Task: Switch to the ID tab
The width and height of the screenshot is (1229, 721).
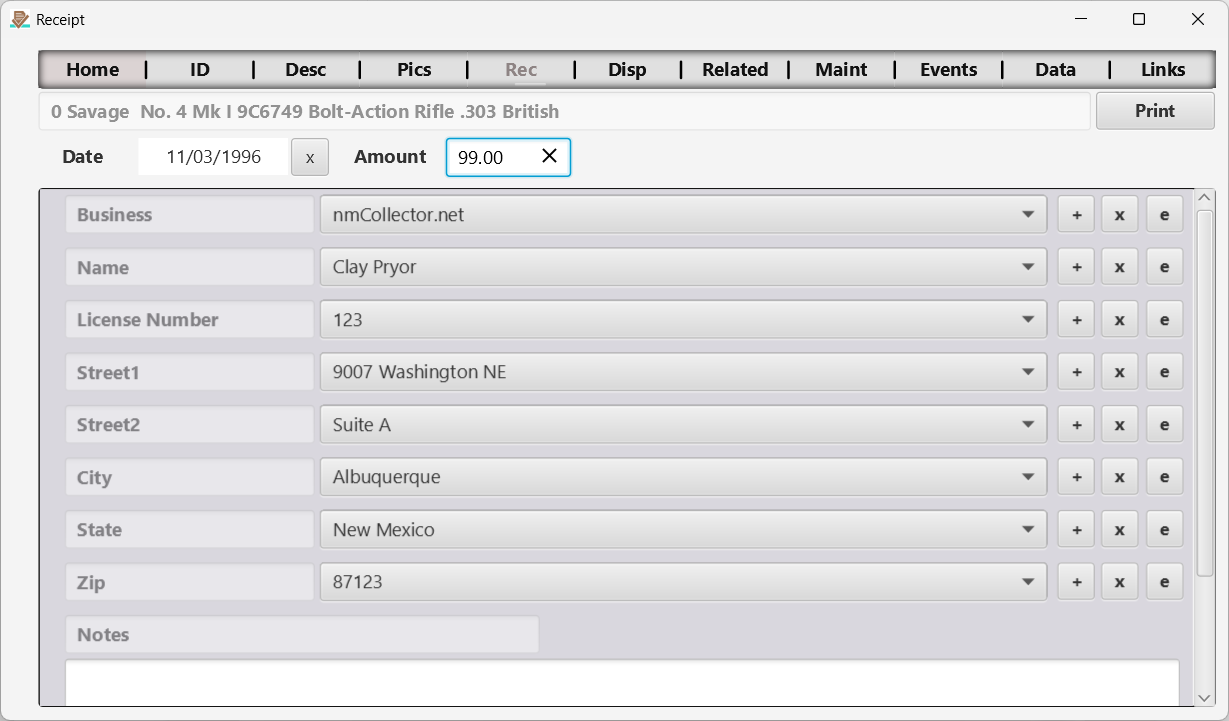Action: 200,69
